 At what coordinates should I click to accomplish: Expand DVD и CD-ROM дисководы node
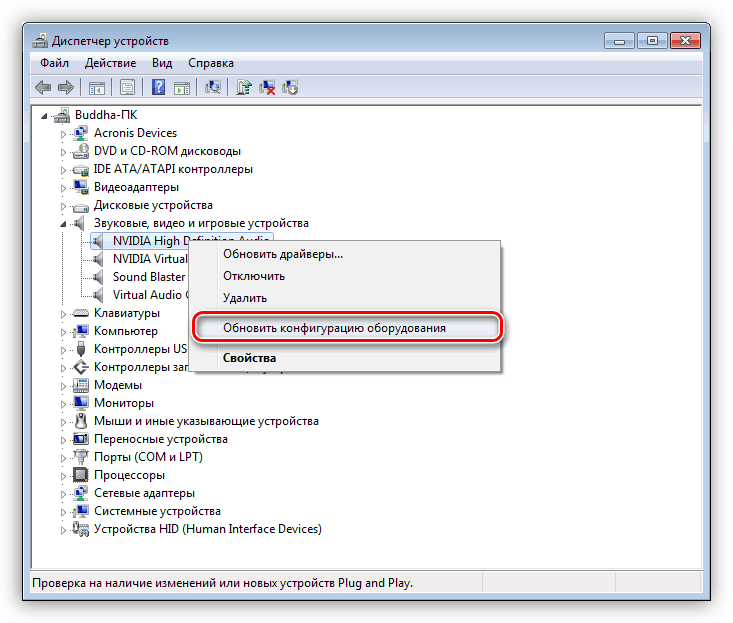point(63,152)
